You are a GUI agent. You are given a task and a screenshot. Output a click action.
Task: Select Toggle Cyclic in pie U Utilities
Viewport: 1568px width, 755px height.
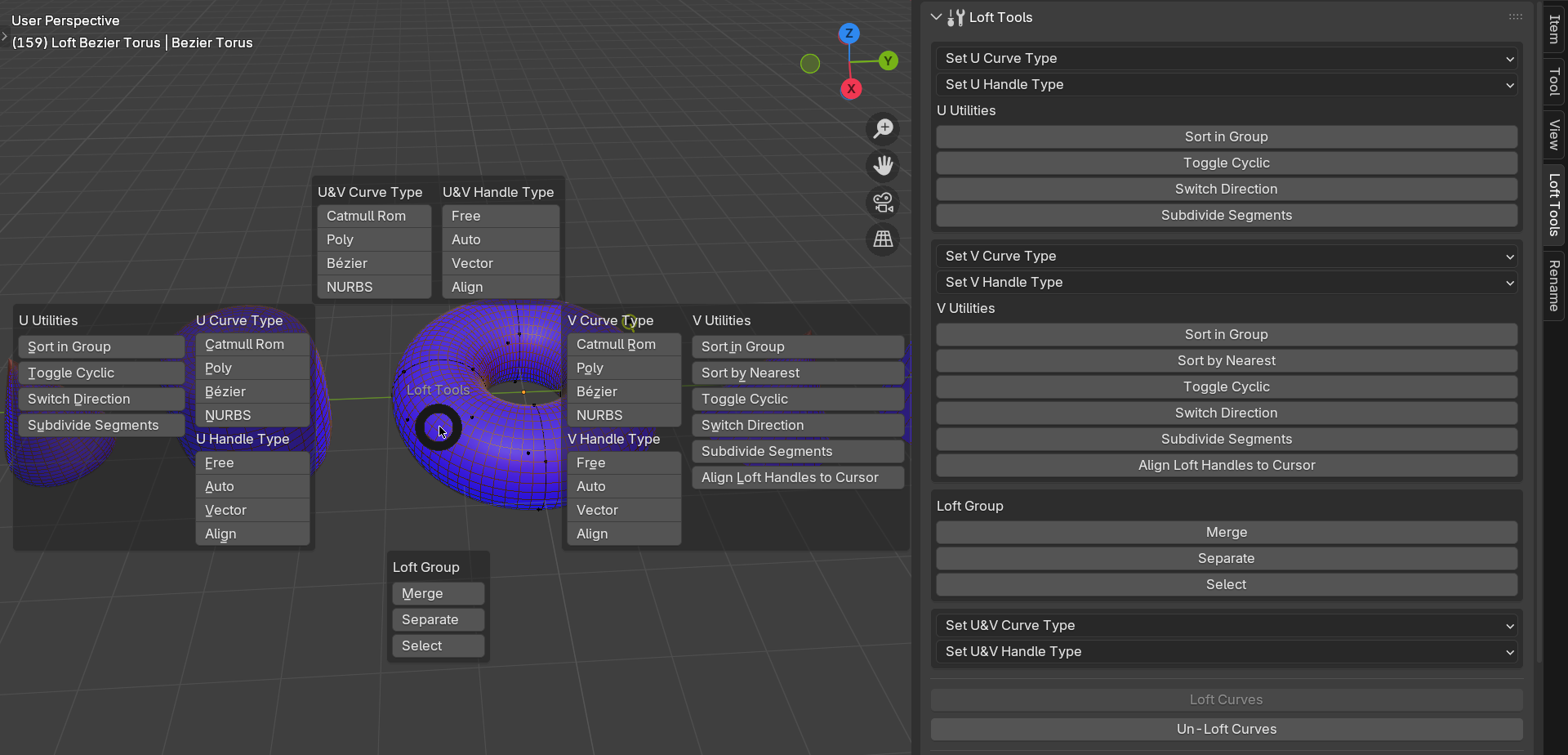[101, 373]
